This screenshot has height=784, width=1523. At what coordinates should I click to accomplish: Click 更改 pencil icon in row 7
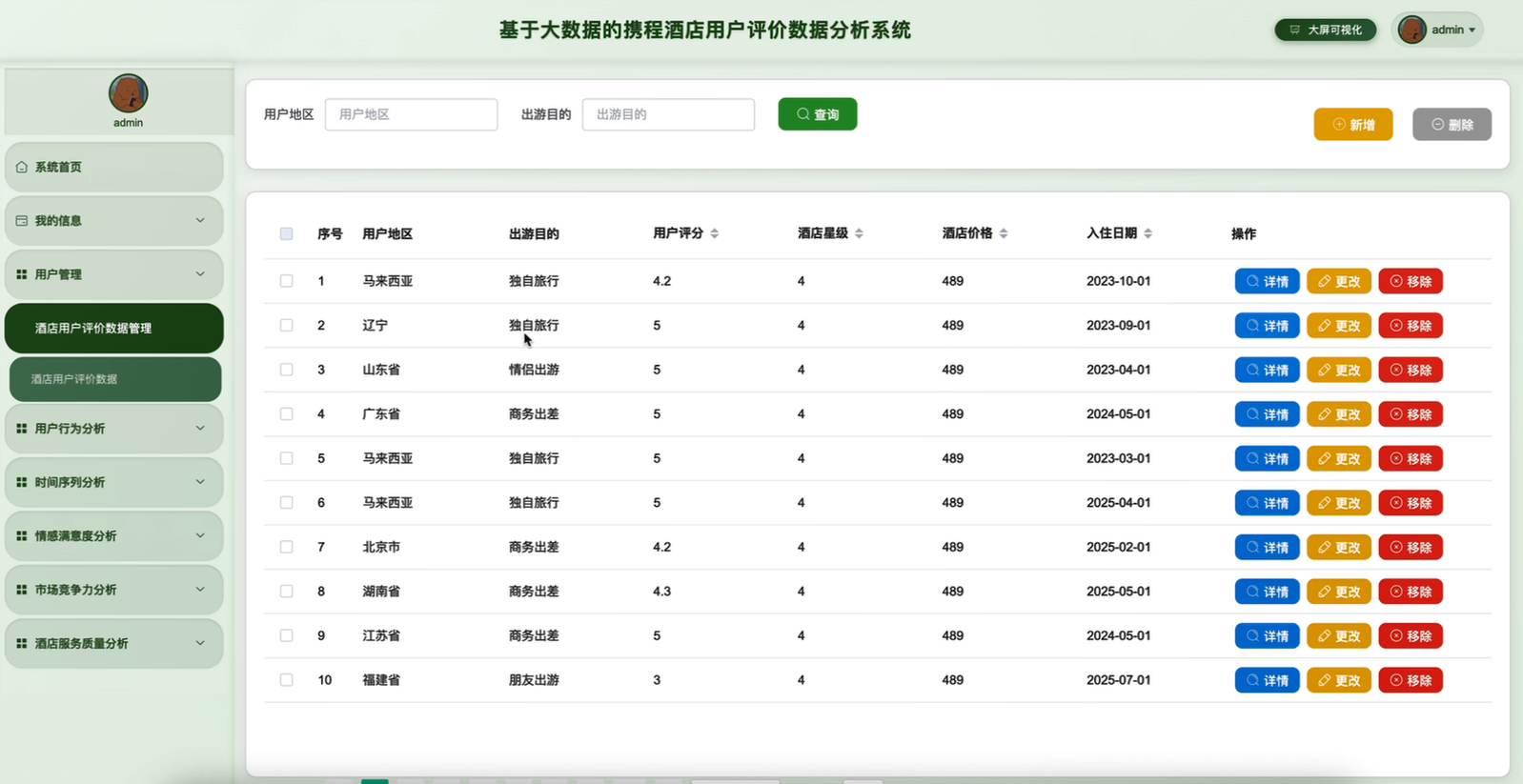[x=1324, y=547]
